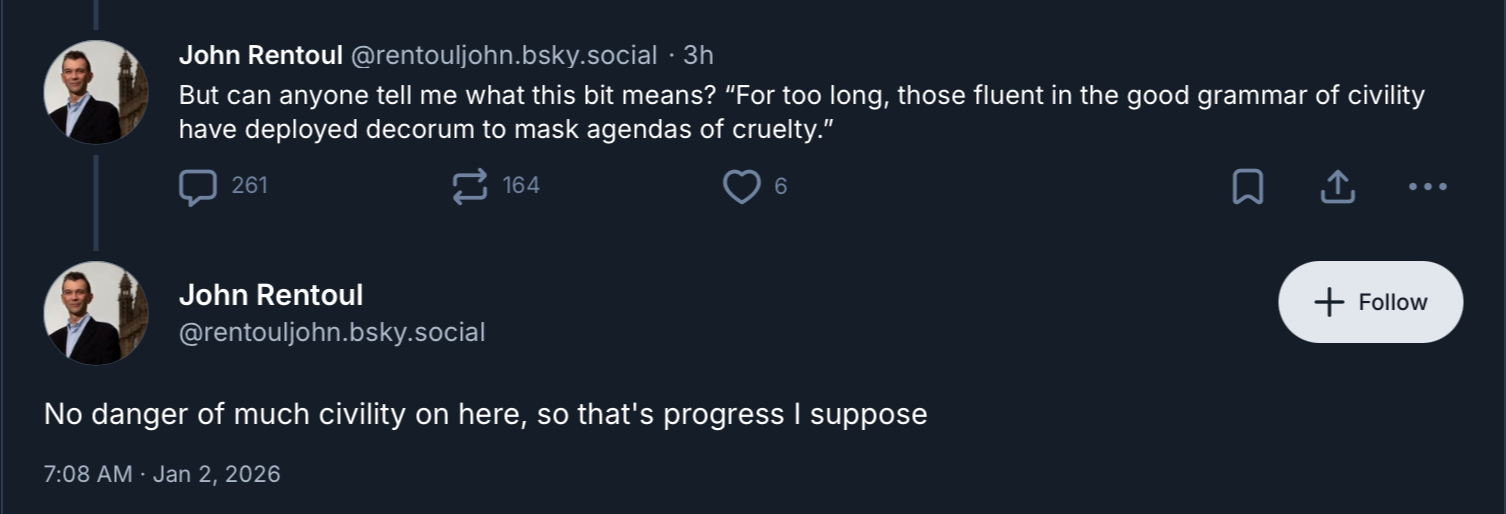Click the 261 replies count
Viewport: 1506px width, 514px height.
pos(249,186)
